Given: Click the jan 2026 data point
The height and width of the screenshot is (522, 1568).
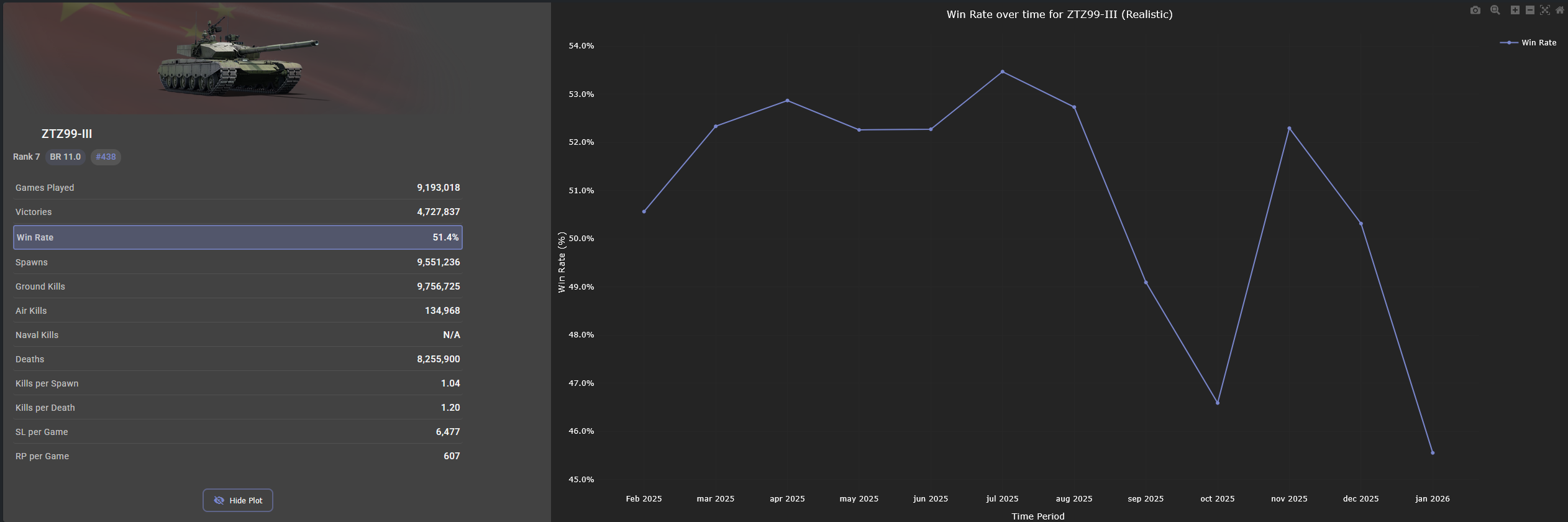Looking at the screenshot, I should (1433, 453).
